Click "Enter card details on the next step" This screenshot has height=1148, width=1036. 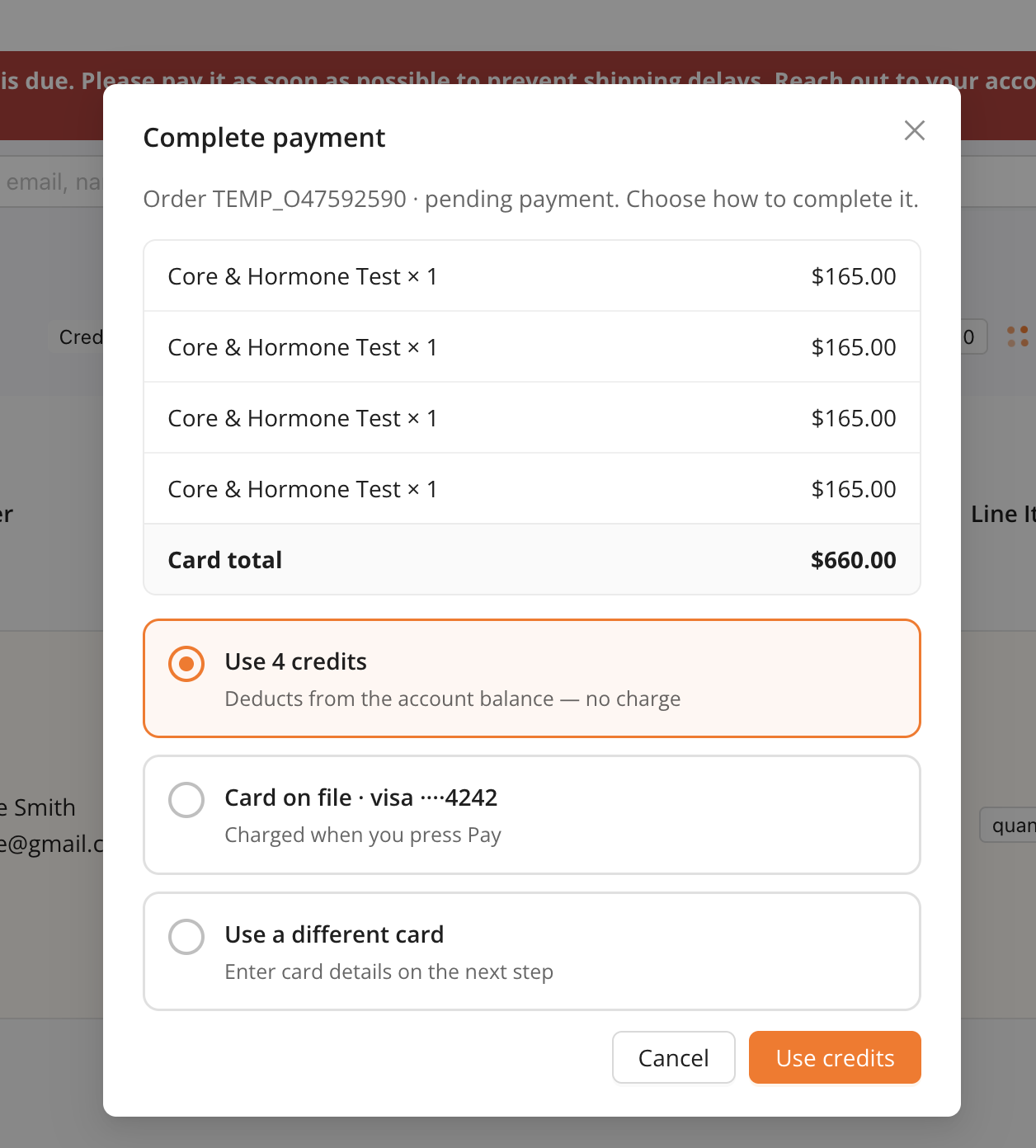point(388,972)
